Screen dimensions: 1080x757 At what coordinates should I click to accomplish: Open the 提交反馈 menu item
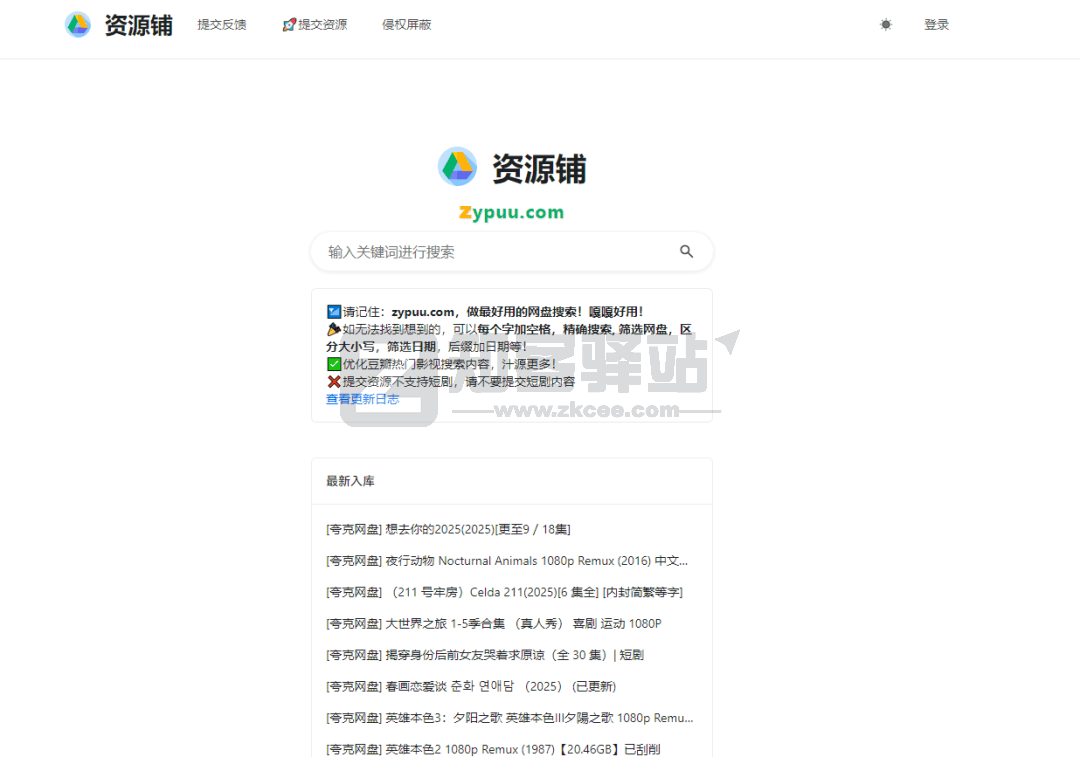tap(222, 24)
